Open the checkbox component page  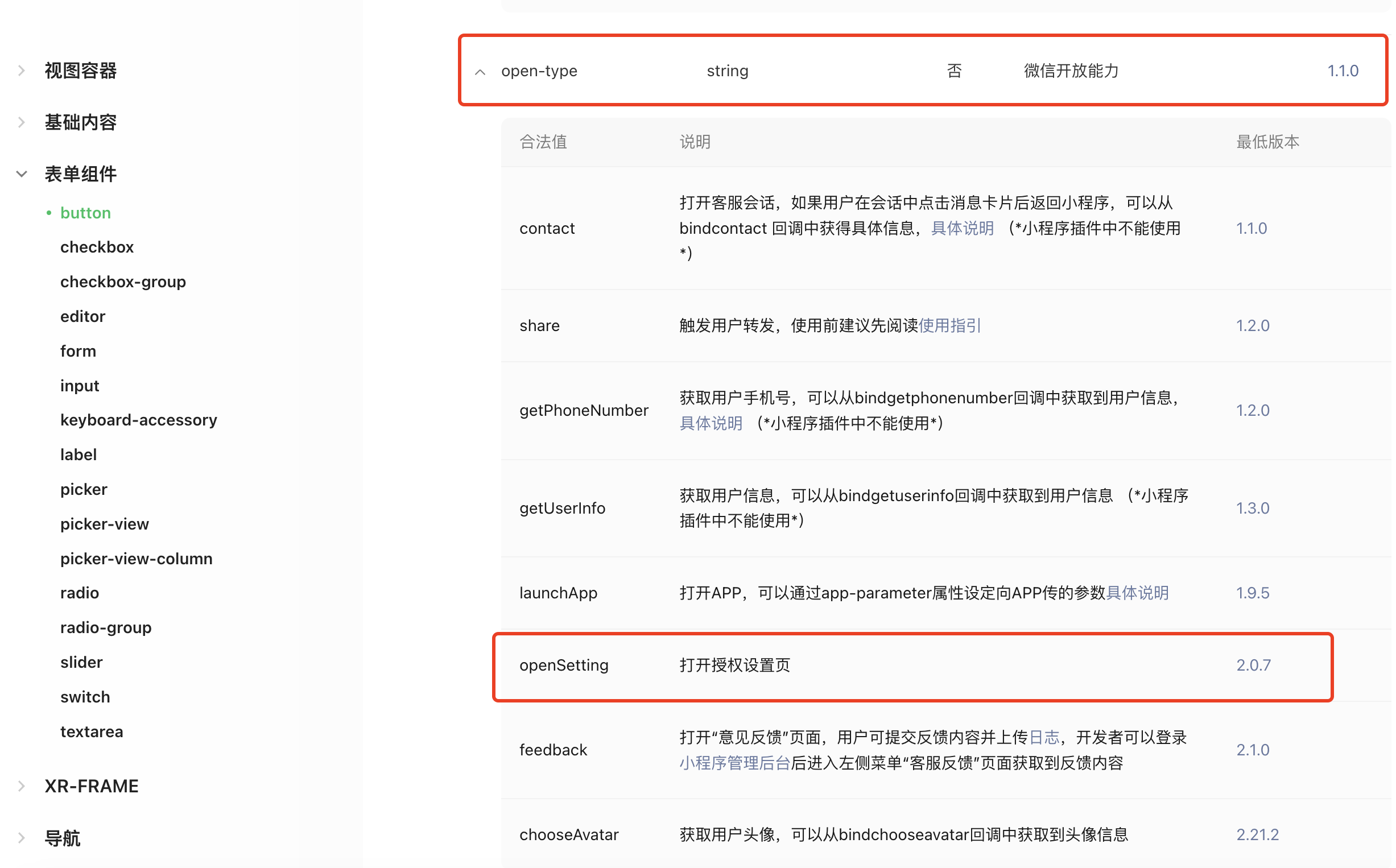97,247
